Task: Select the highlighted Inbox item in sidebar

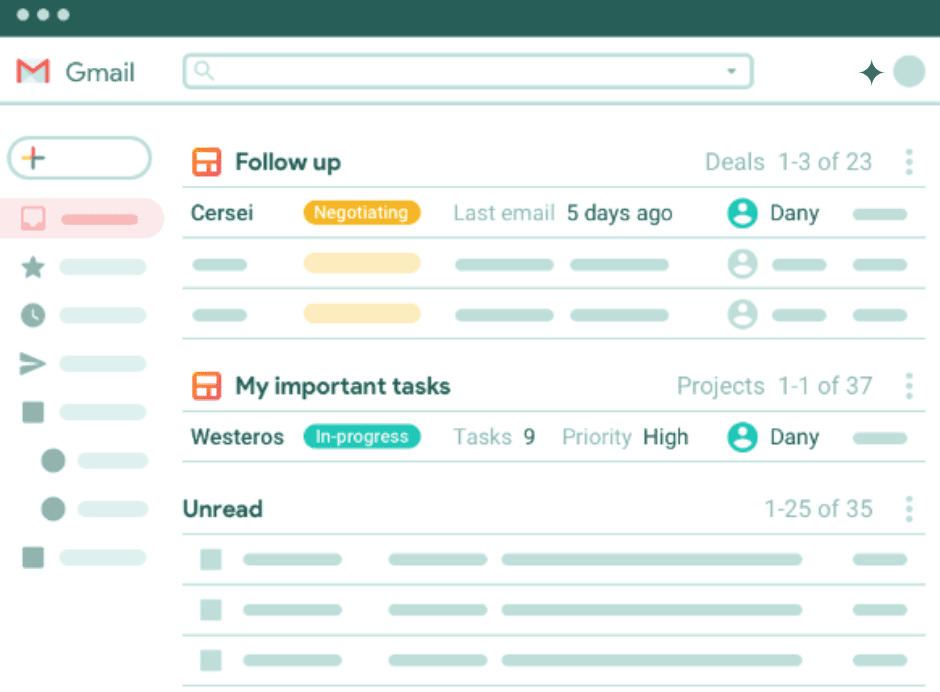Action: (84, 218)
